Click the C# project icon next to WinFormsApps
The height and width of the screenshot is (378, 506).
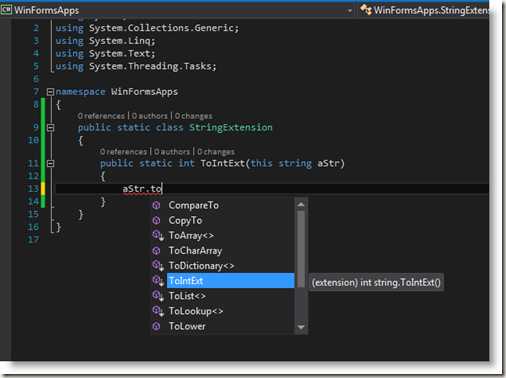click(x=6, y=10)
